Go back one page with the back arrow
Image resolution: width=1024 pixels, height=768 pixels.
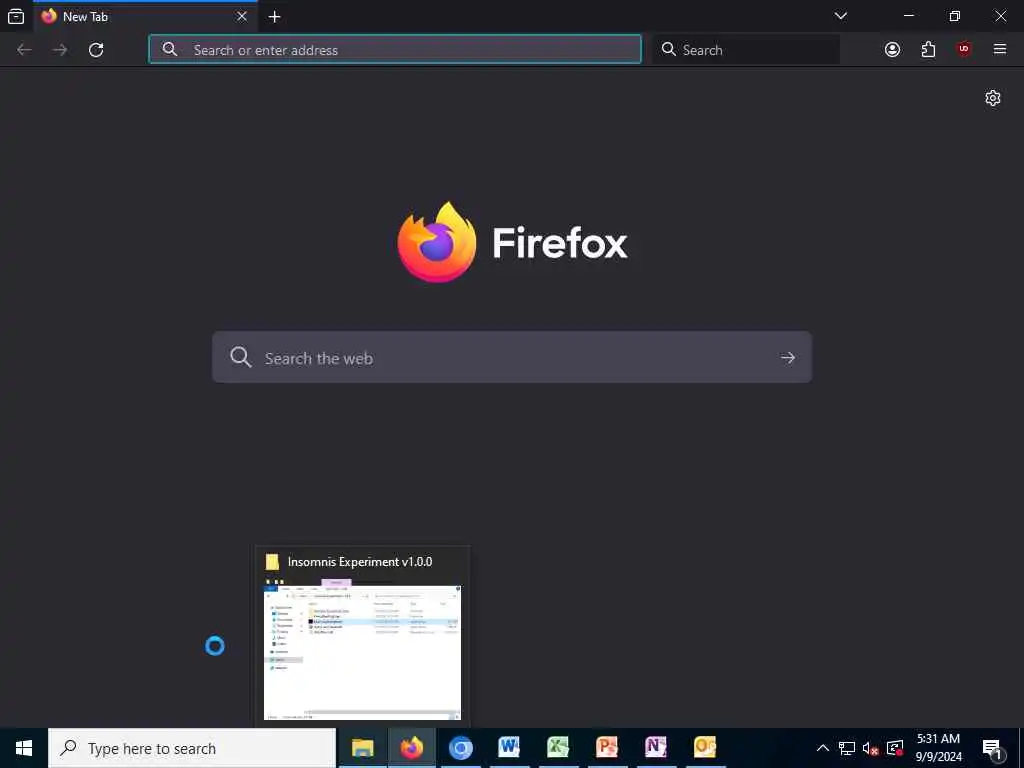coord(24,50)
